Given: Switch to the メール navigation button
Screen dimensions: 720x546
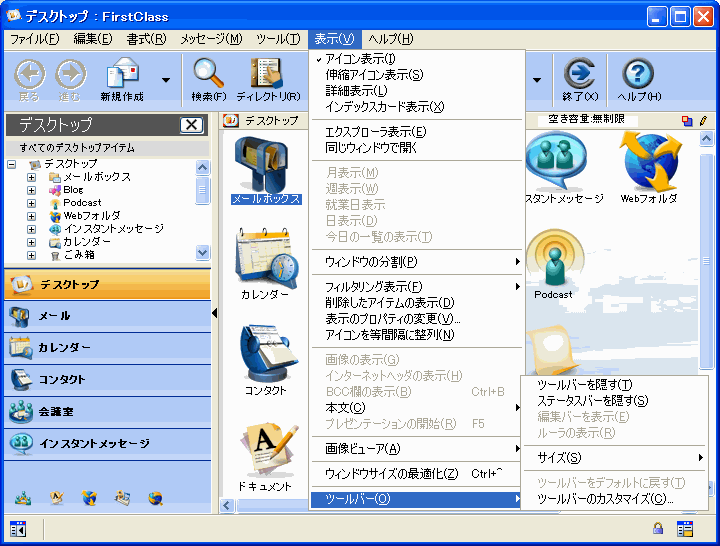Looking at the screenshot, I should tap(105, 316).
